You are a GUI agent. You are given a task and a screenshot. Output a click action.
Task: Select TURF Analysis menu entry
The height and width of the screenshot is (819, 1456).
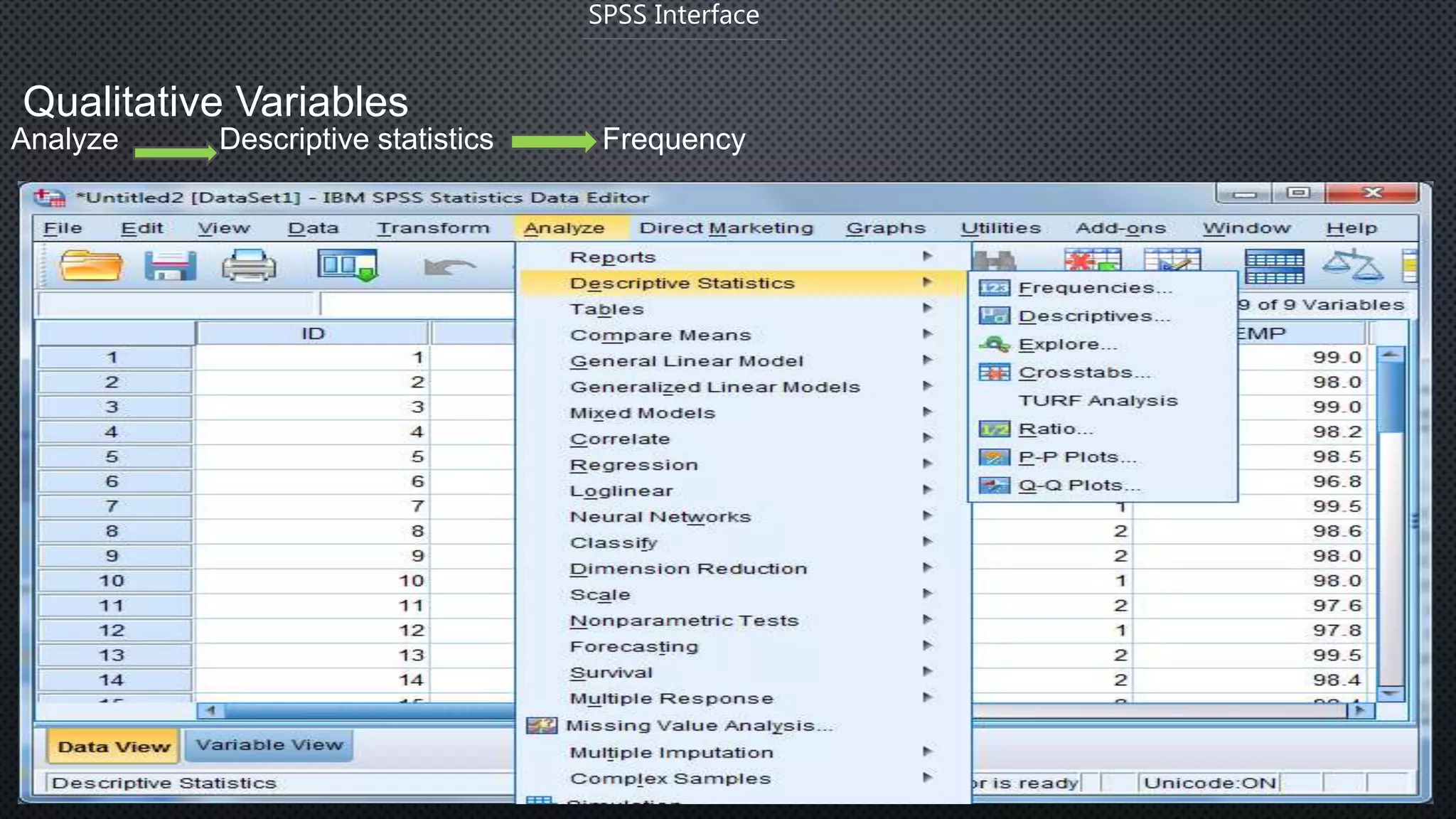1098,401
